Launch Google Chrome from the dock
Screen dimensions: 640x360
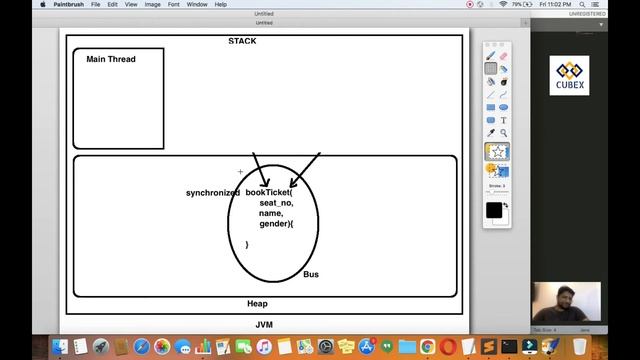427,347
